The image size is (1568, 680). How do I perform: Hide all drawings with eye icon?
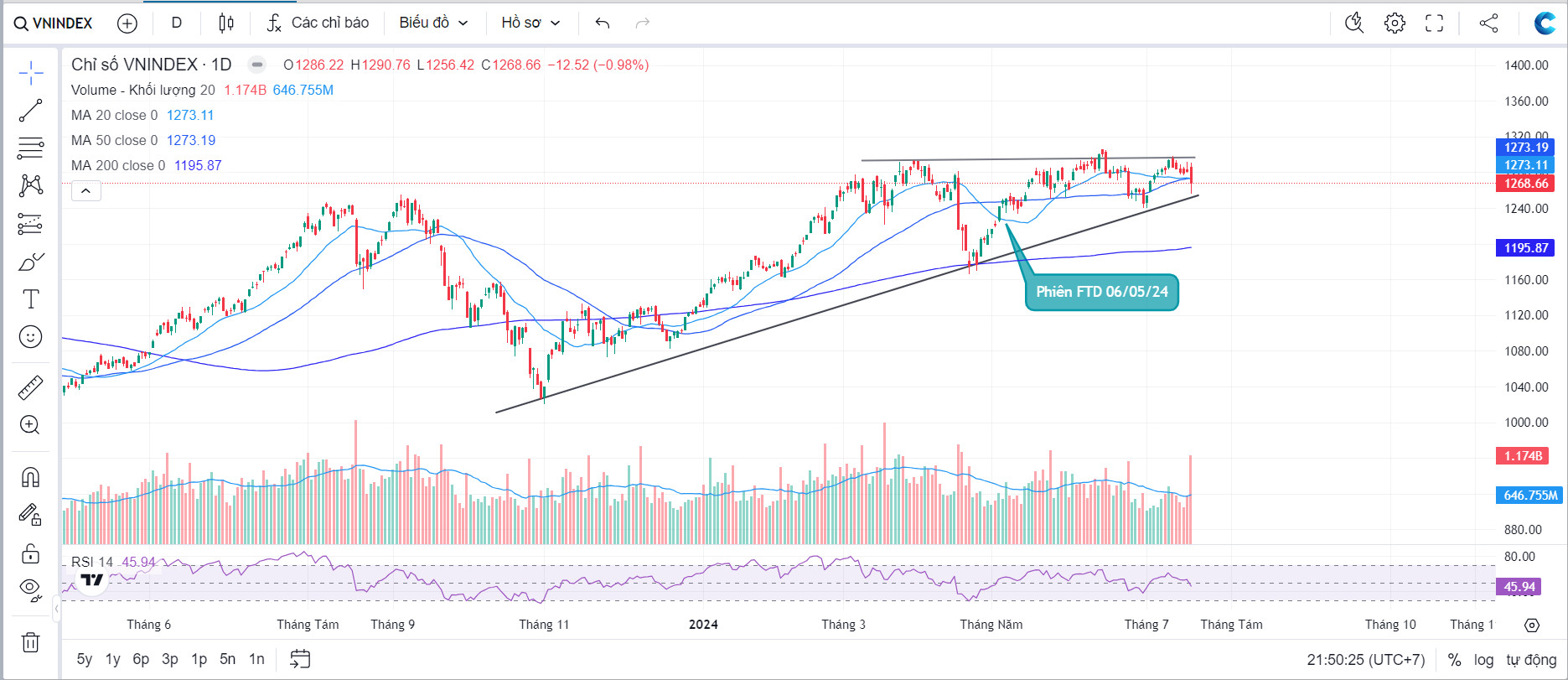[x=31, y=588]
